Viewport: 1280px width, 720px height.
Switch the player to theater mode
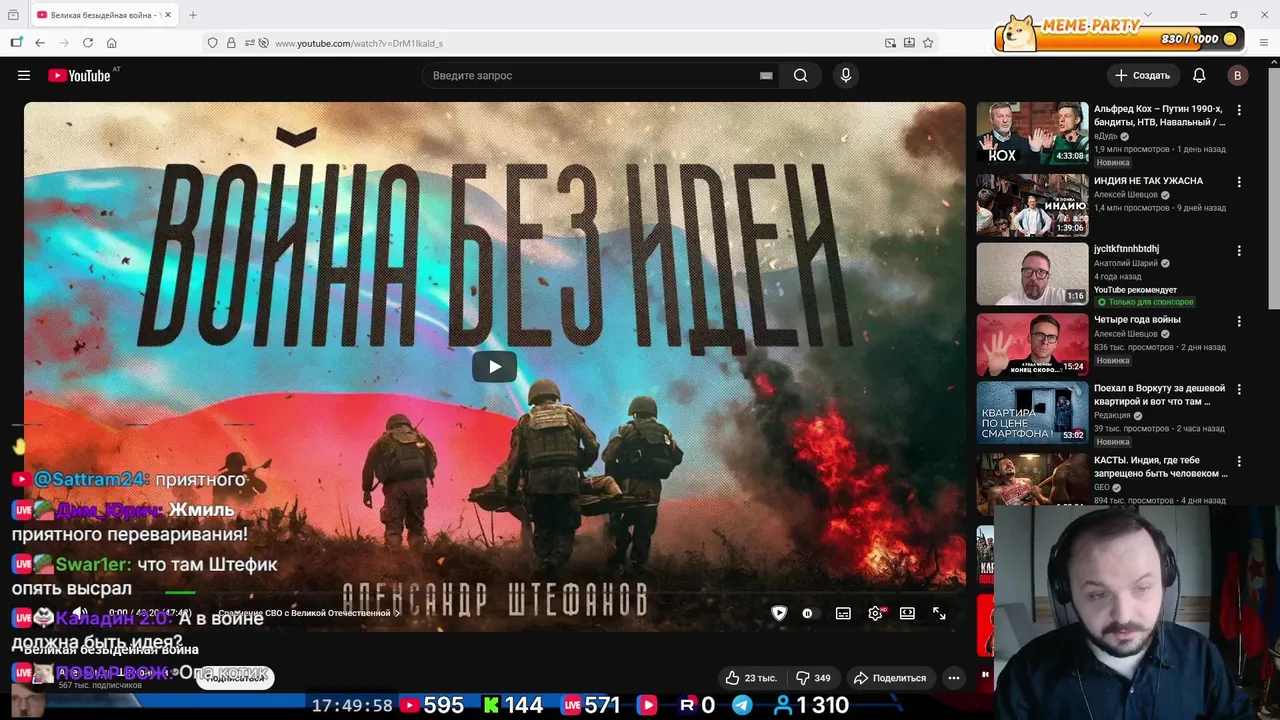click(907, 613)
